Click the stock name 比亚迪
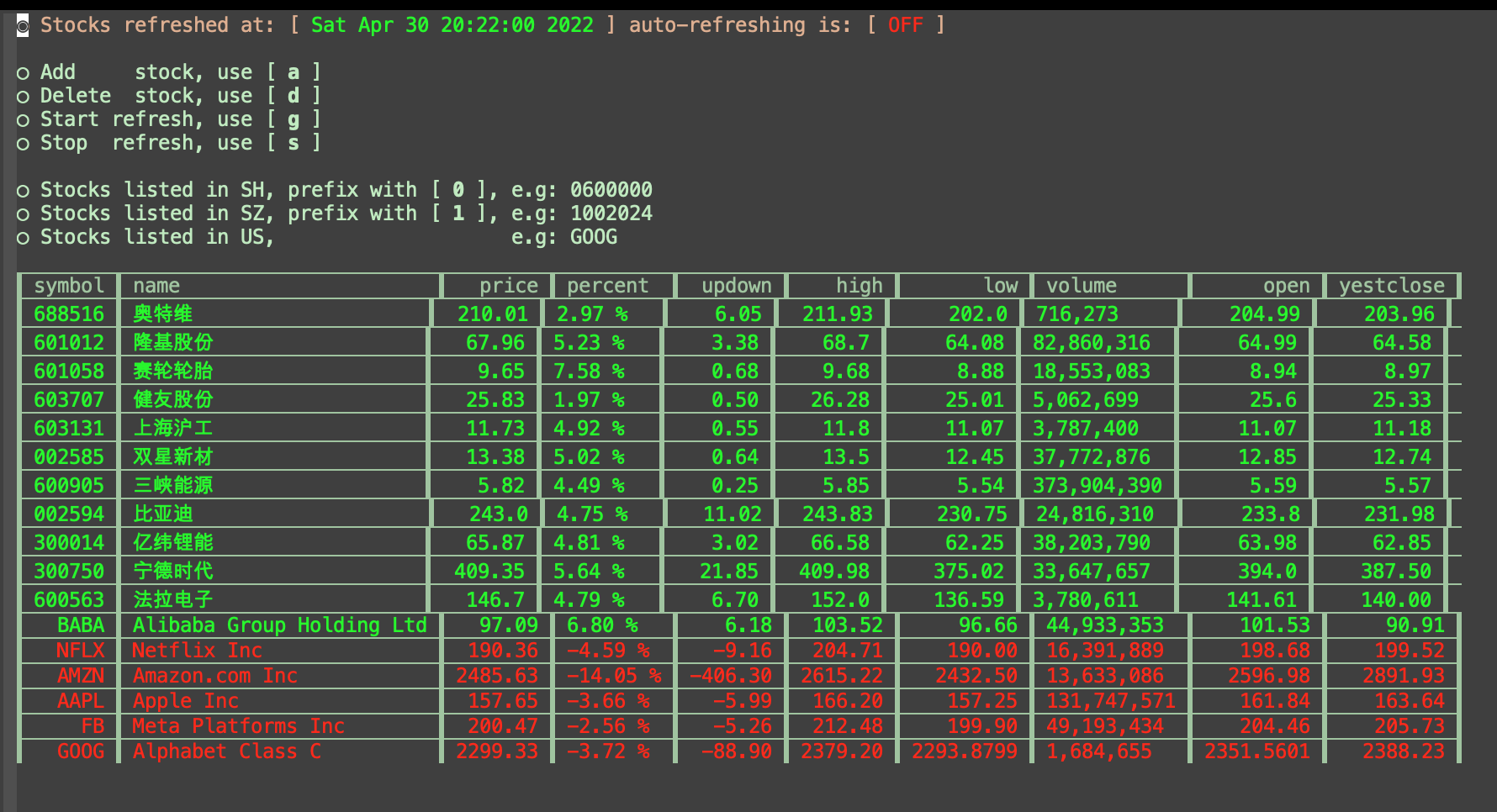 (x=162, y=514)
